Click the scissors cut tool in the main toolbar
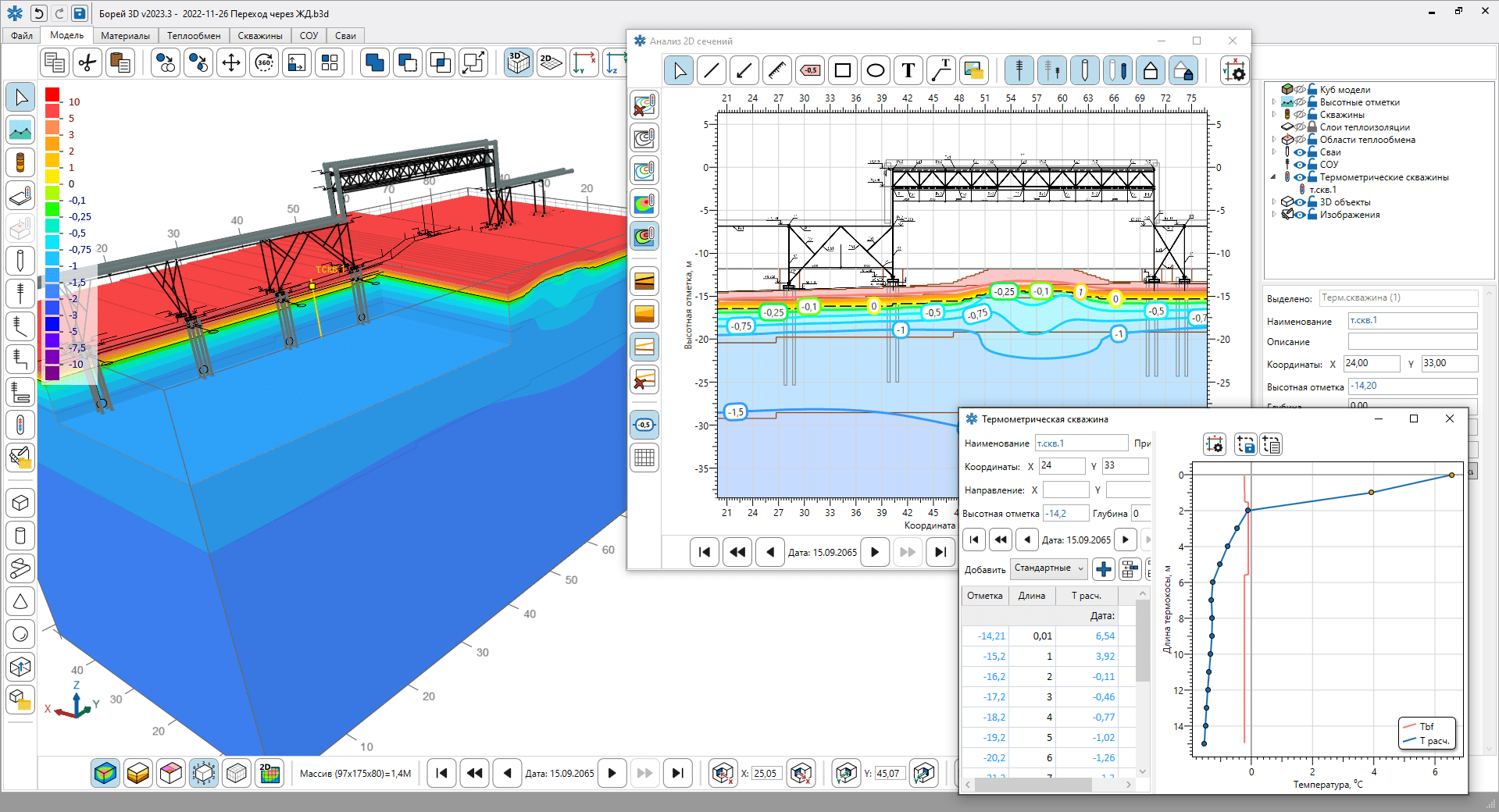The width and height of the screenshot is (1499, 812). (87, 62)
